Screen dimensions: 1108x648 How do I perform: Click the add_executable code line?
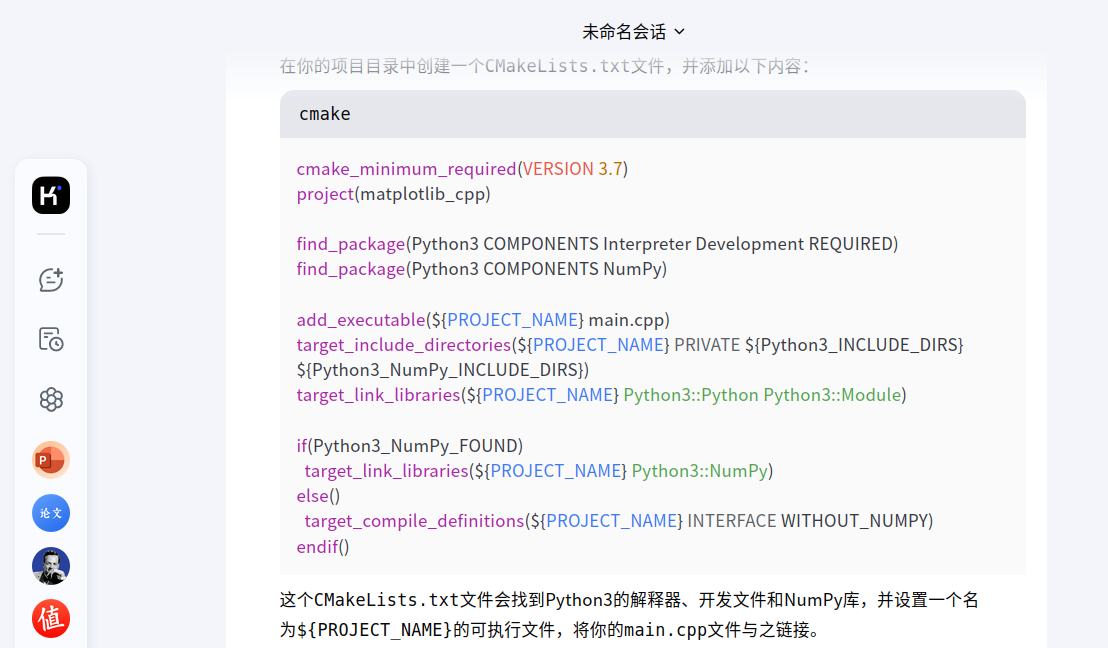(482, 319)
